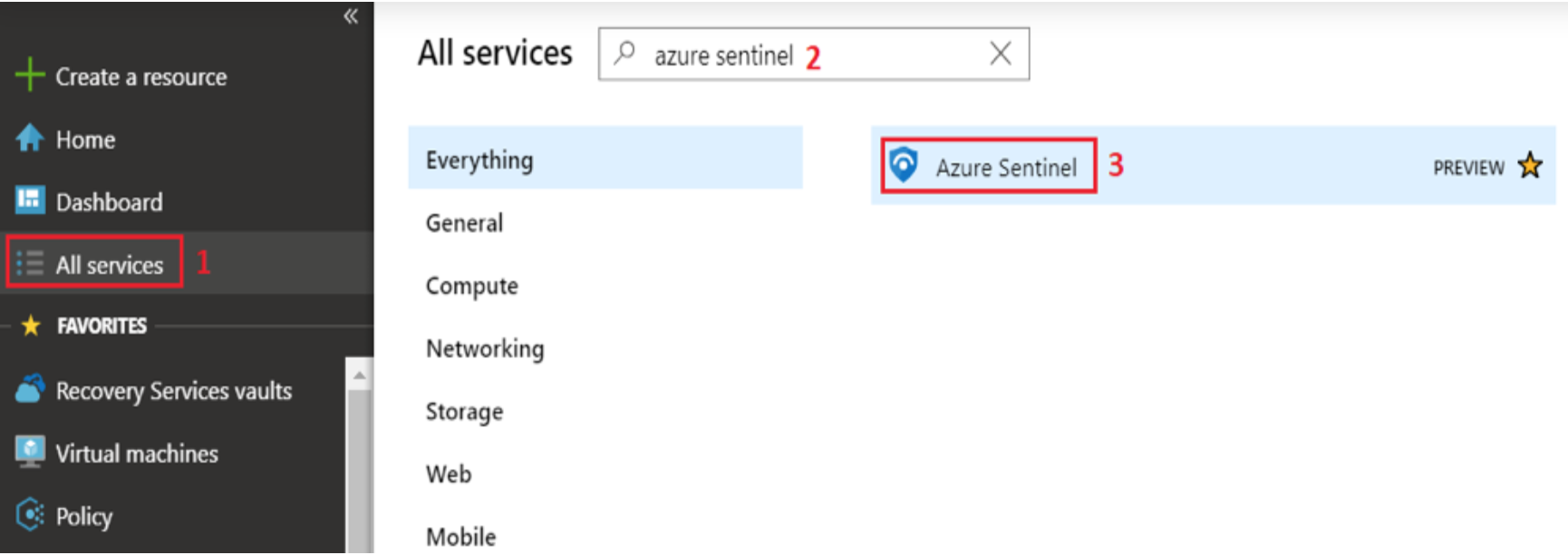Select the General category
The width and height of the screenshot is (1568, 555).
click(x=465, y=223)
